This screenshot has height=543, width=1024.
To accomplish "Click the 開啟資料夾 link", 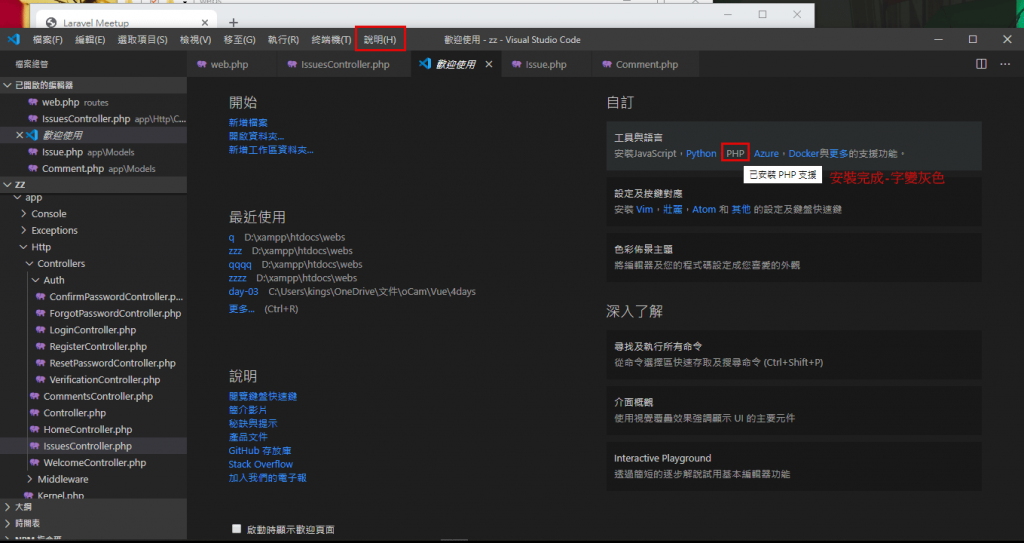I will (257, 136).
